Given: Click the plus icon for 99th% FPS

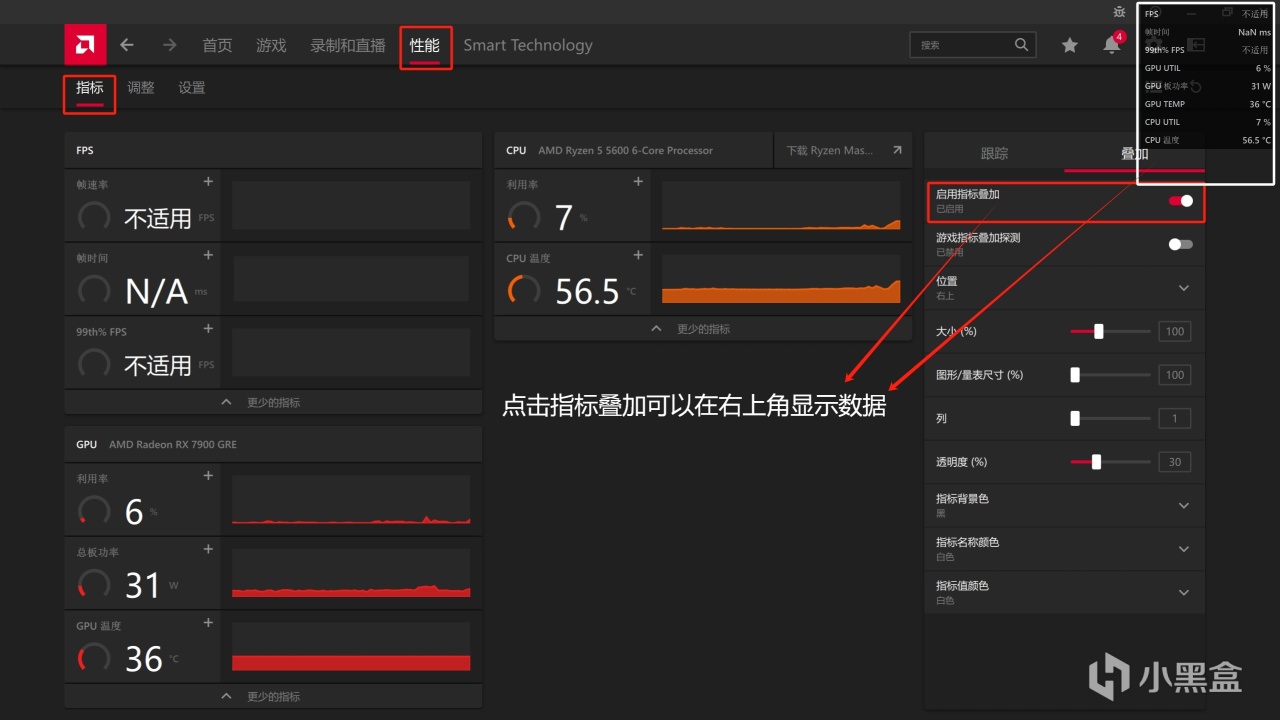Looking at the screenshot, I should [208, 329].
